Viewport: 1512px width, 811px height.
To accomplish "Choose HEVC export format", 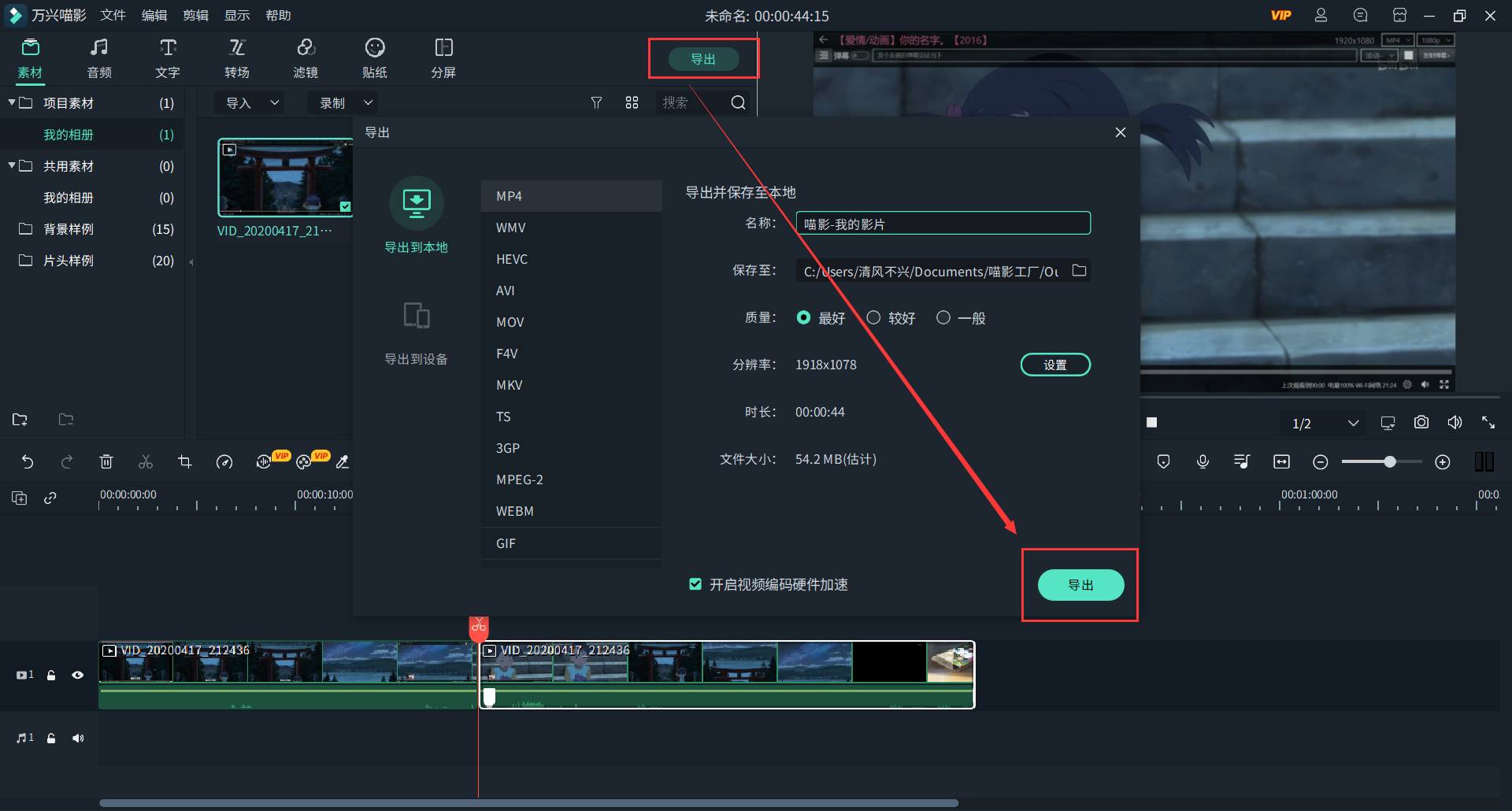I will click(x=571, y=259).
